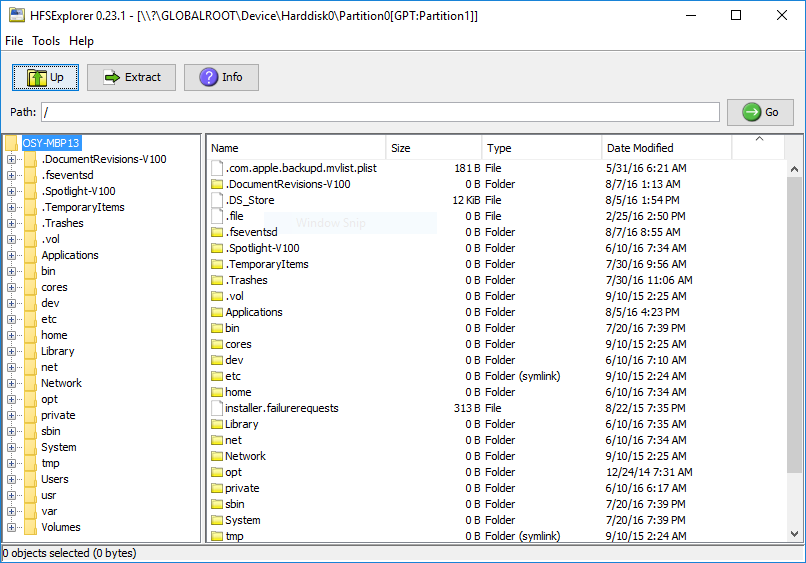Select the private row in file list
Screen dimensions: 806x563
[497, 488]
